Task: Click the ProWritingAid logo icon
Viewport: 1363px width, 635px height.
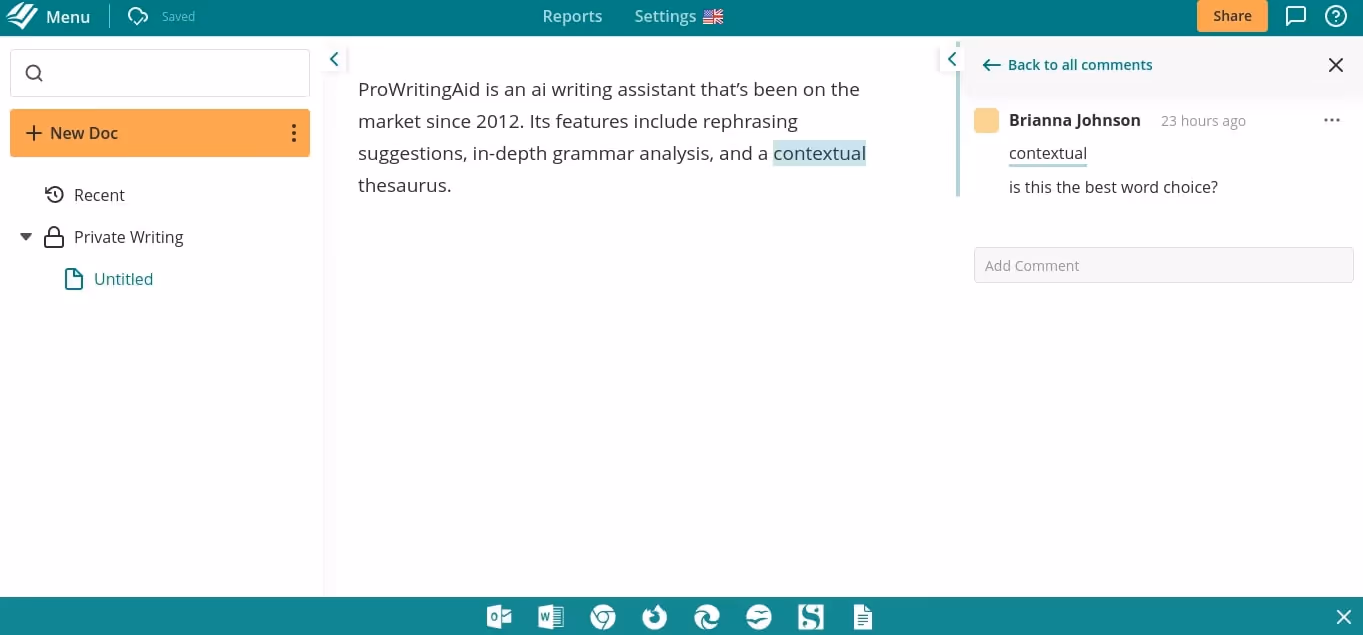Action: pyautogui.click(x=22, y=16)
